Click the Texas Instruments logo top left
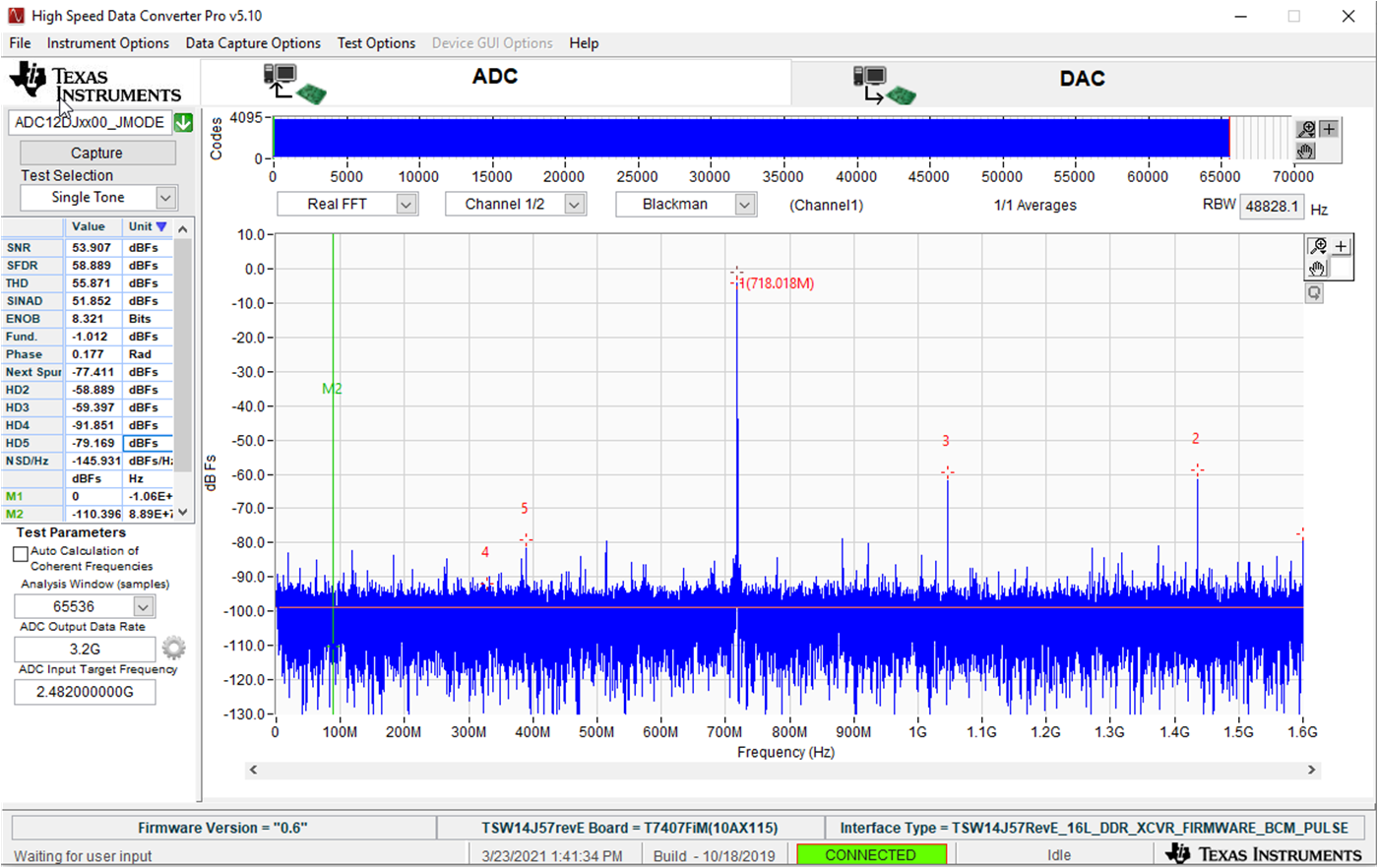 (x=94, y=83)
